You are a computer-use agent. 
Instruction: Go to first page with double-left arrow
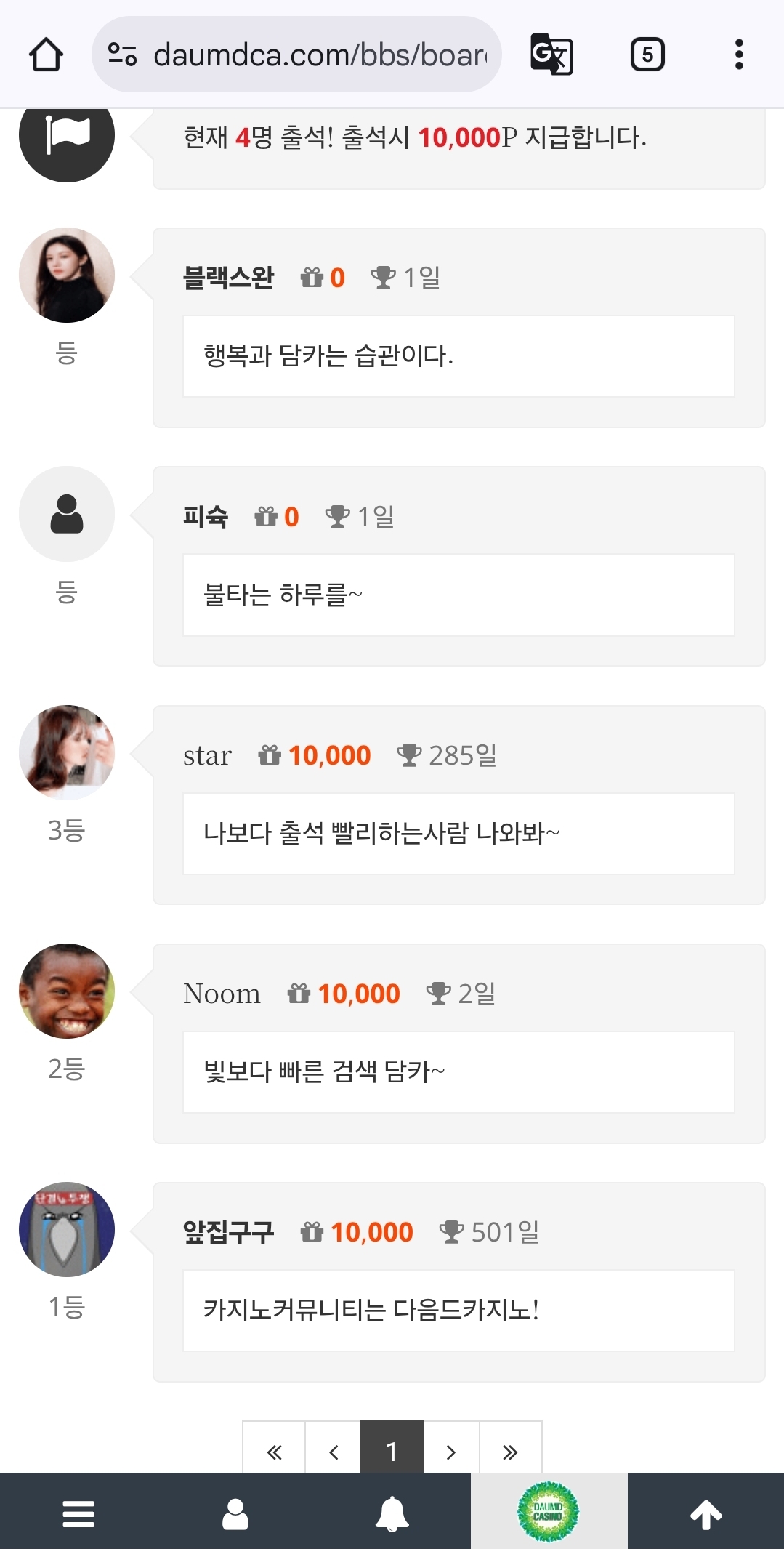(x=274, y=1452)
